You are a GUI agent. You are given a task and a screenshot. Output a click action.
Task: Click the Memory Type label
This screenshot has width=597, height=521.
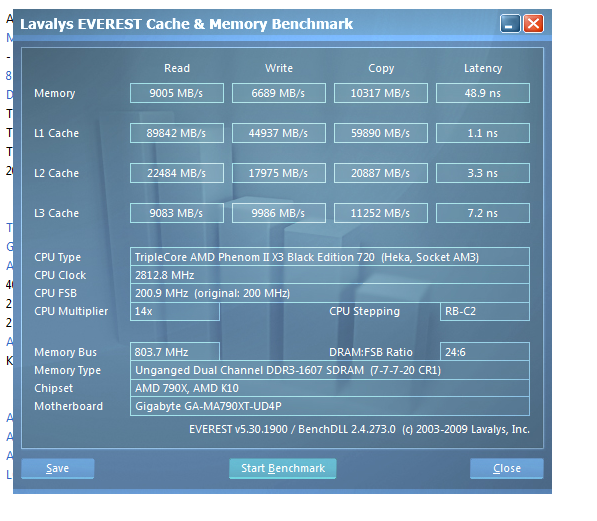coord(67,371)
